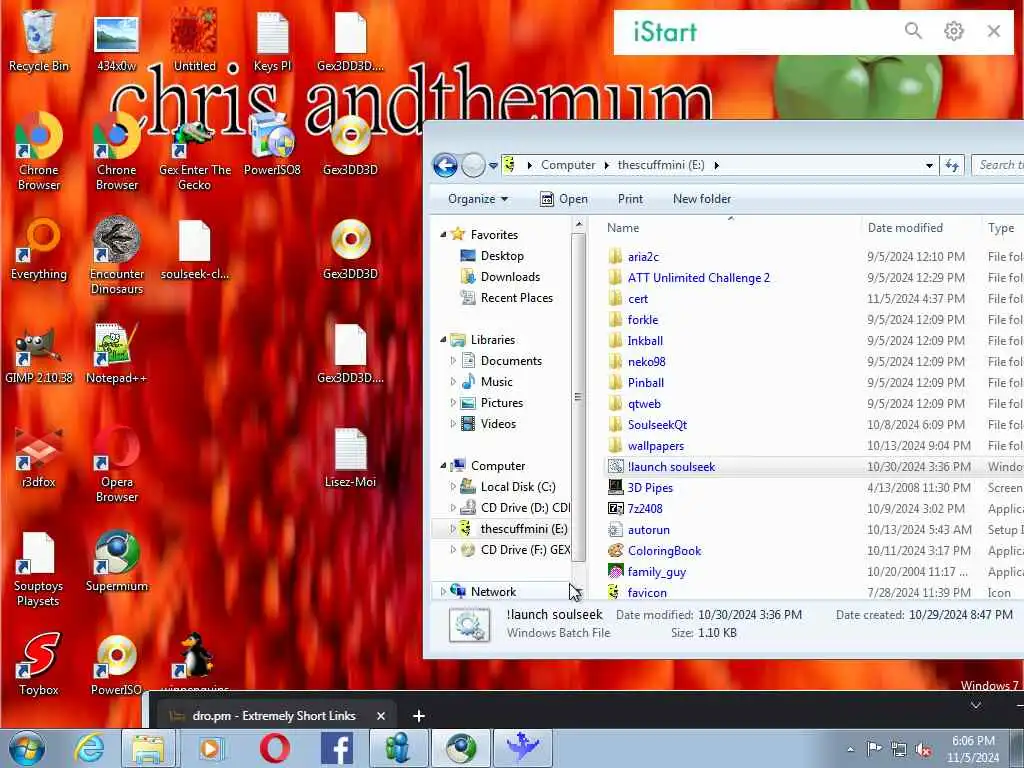
Task: Click the Explorer search field
Action: click(x=998, y=165)
